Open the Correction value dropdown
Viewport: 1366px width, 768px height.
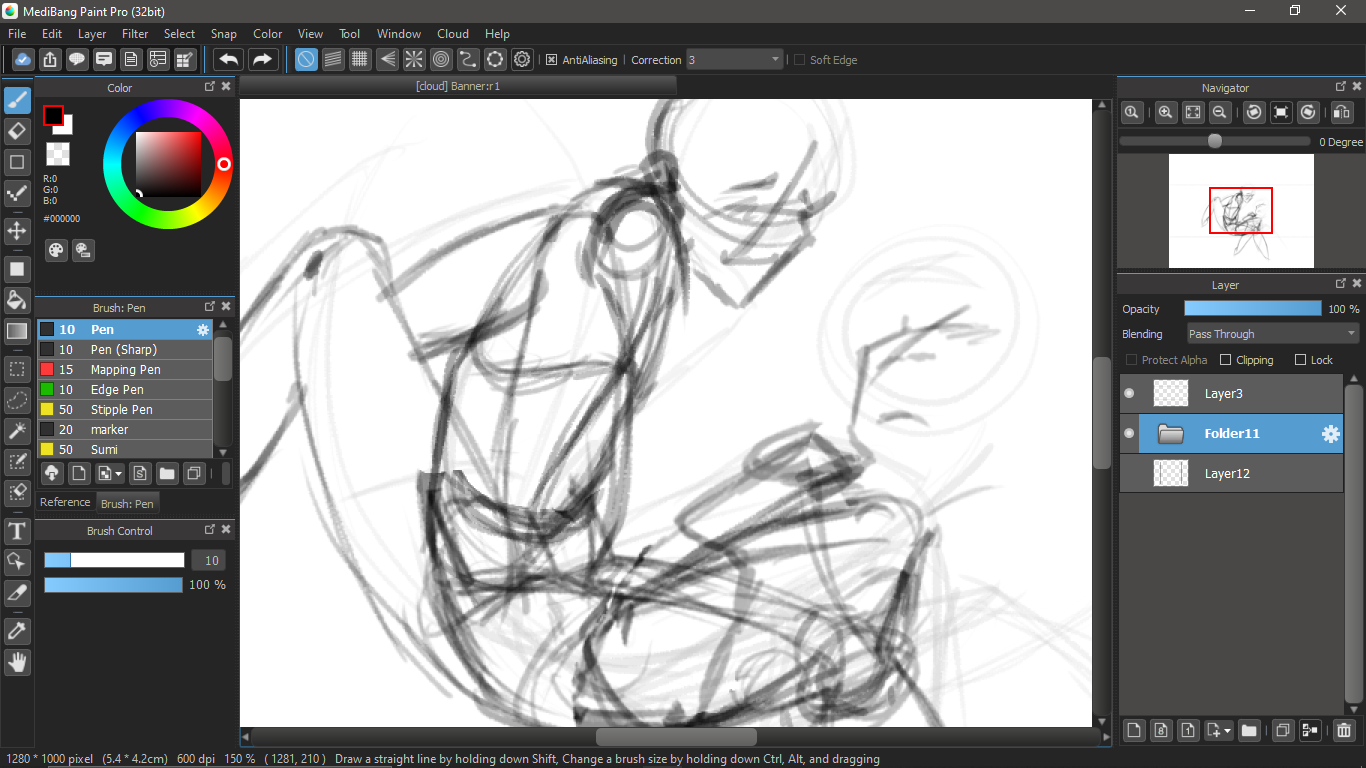pos(775,60)
